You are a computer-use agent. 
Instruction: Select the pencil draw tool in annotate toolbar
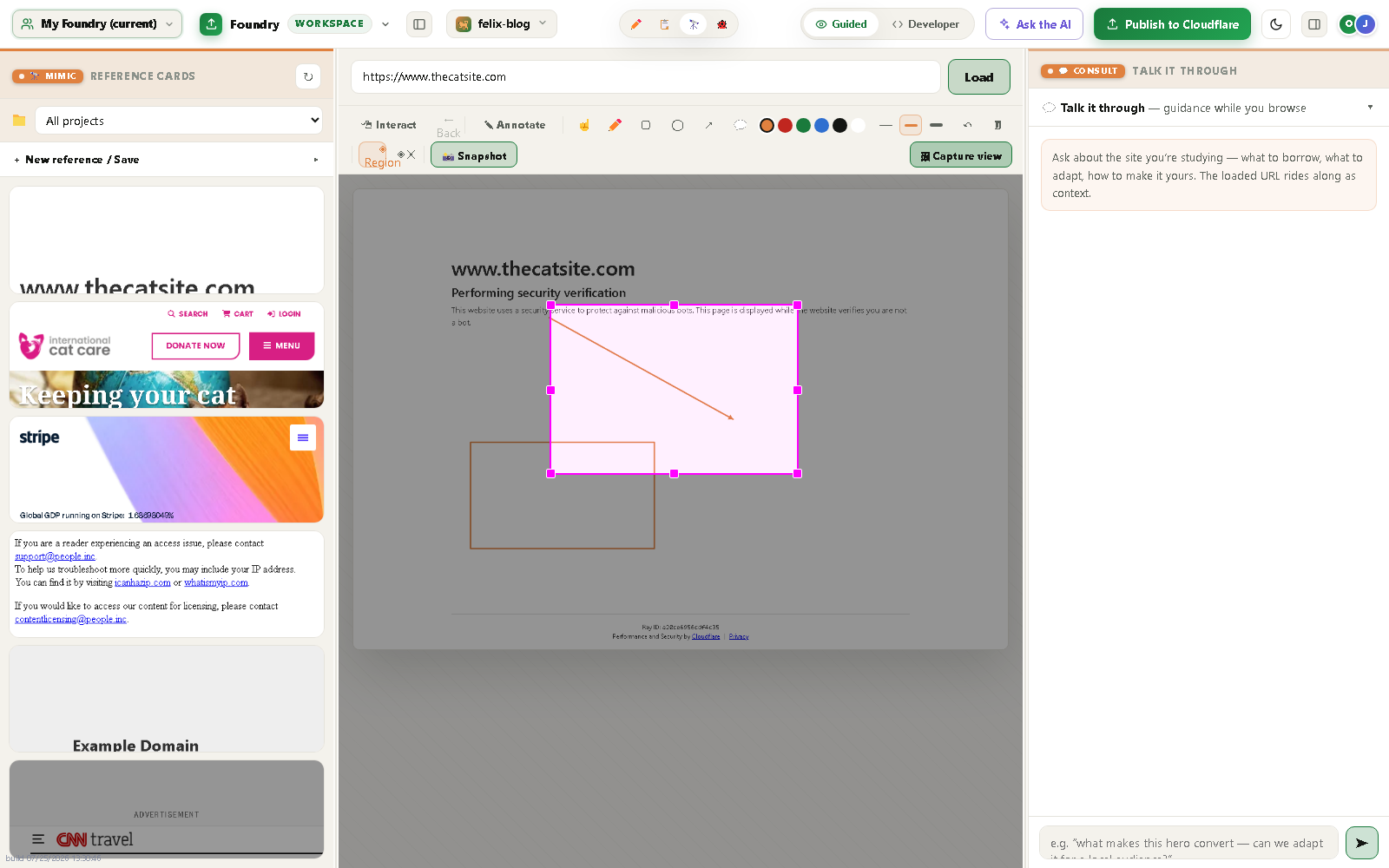[x=615, y=125]
